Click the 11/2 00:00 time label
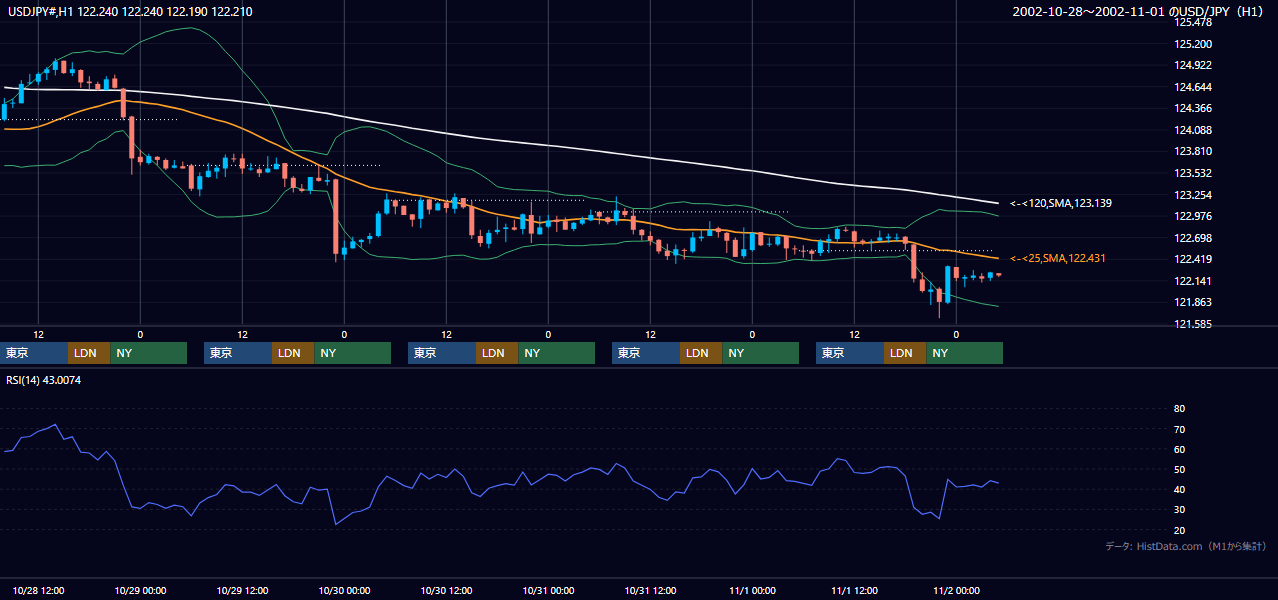Screen dimensions: 1278x600 956,590
